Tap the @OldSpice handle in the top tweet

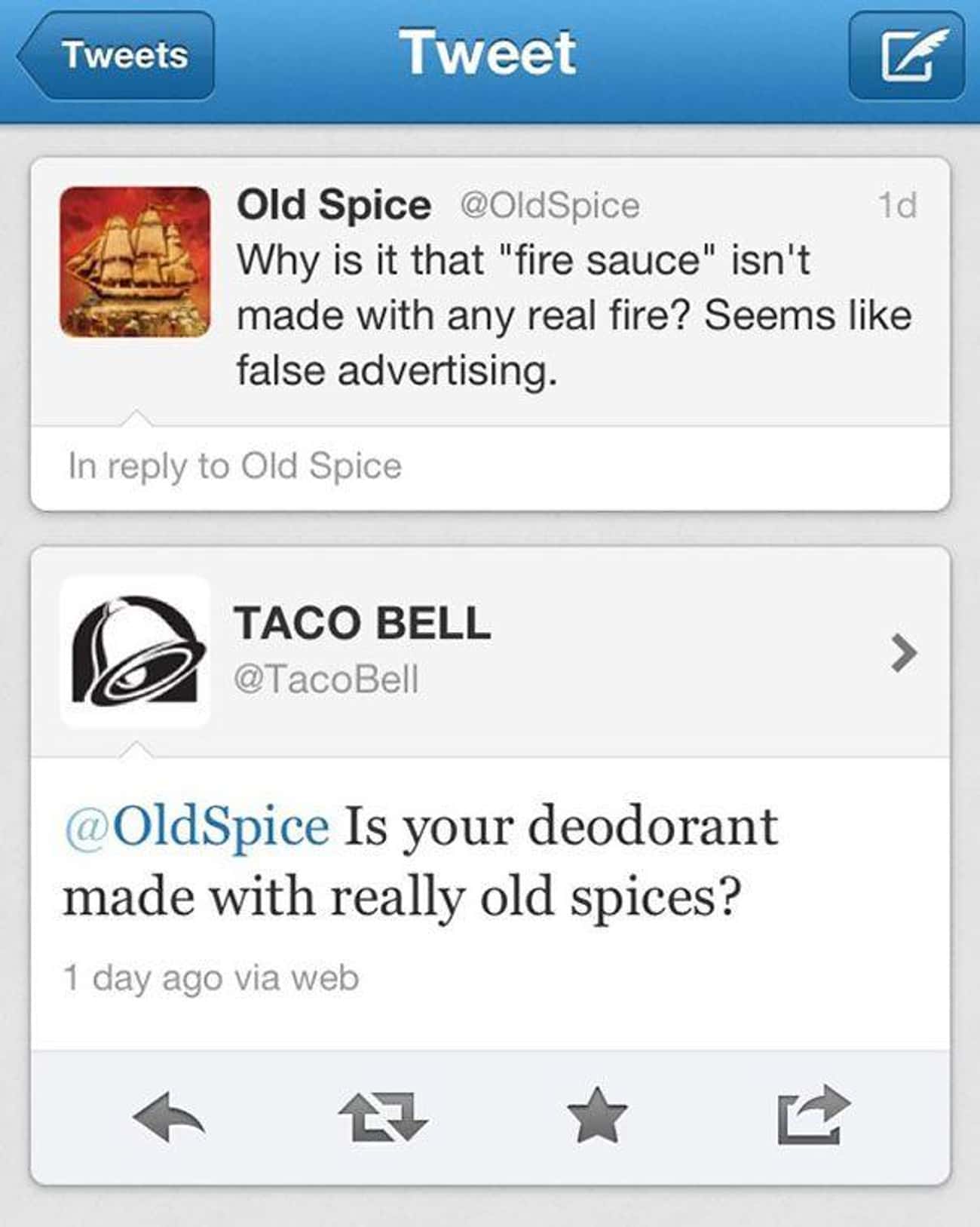click(550, 206)
